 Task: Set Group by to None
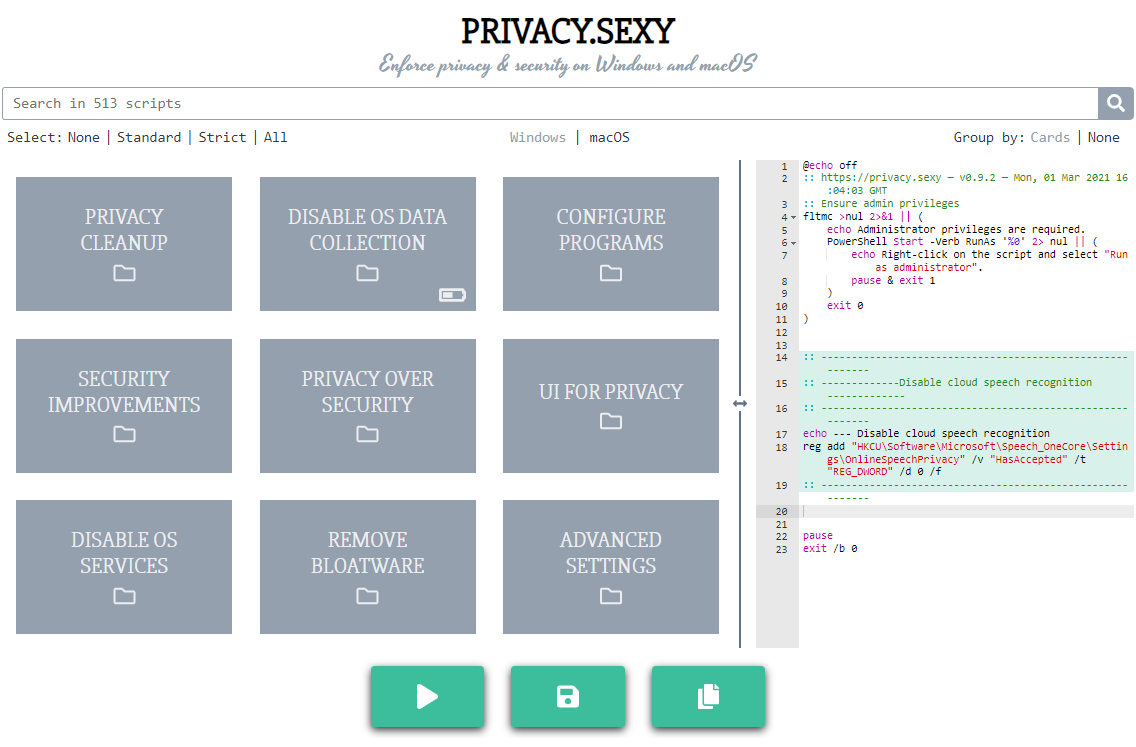pyautogui.click(x=1103, y=137)
